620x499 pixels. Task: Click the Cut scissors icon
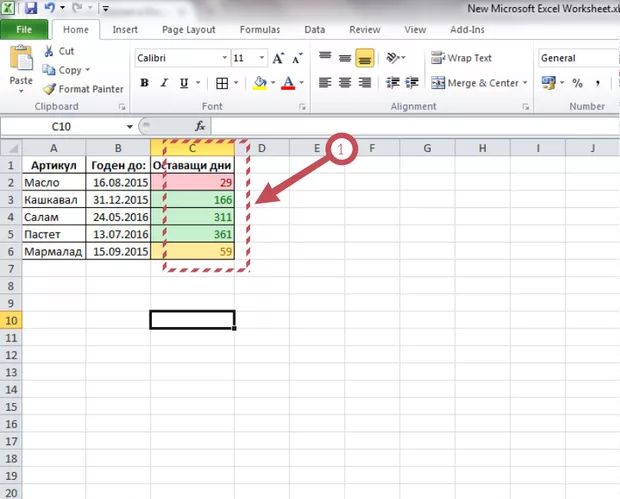[49, 51]
